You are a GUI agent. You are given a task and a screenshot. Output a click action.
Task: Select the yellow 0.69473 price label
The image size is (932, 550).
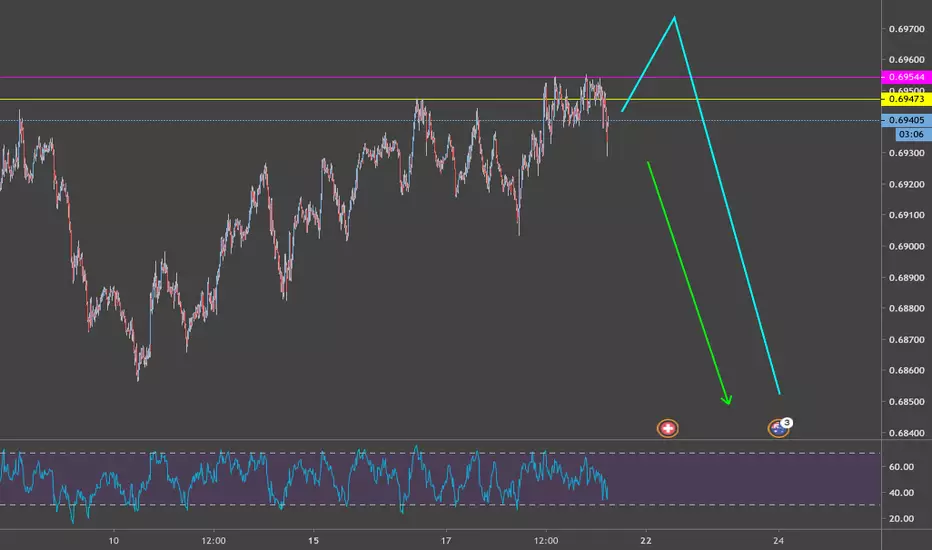coord(906,99)
